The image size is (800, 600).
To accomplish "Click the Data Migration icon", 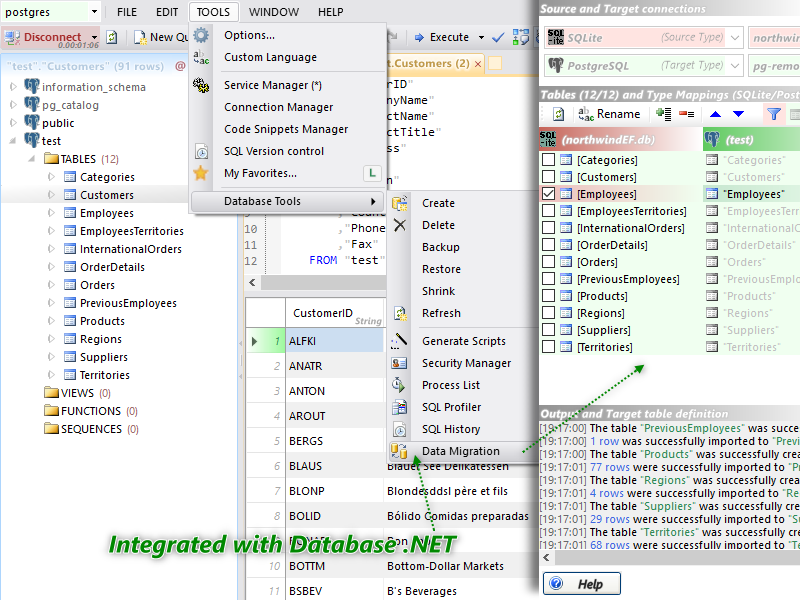I will tap(399, 451).
